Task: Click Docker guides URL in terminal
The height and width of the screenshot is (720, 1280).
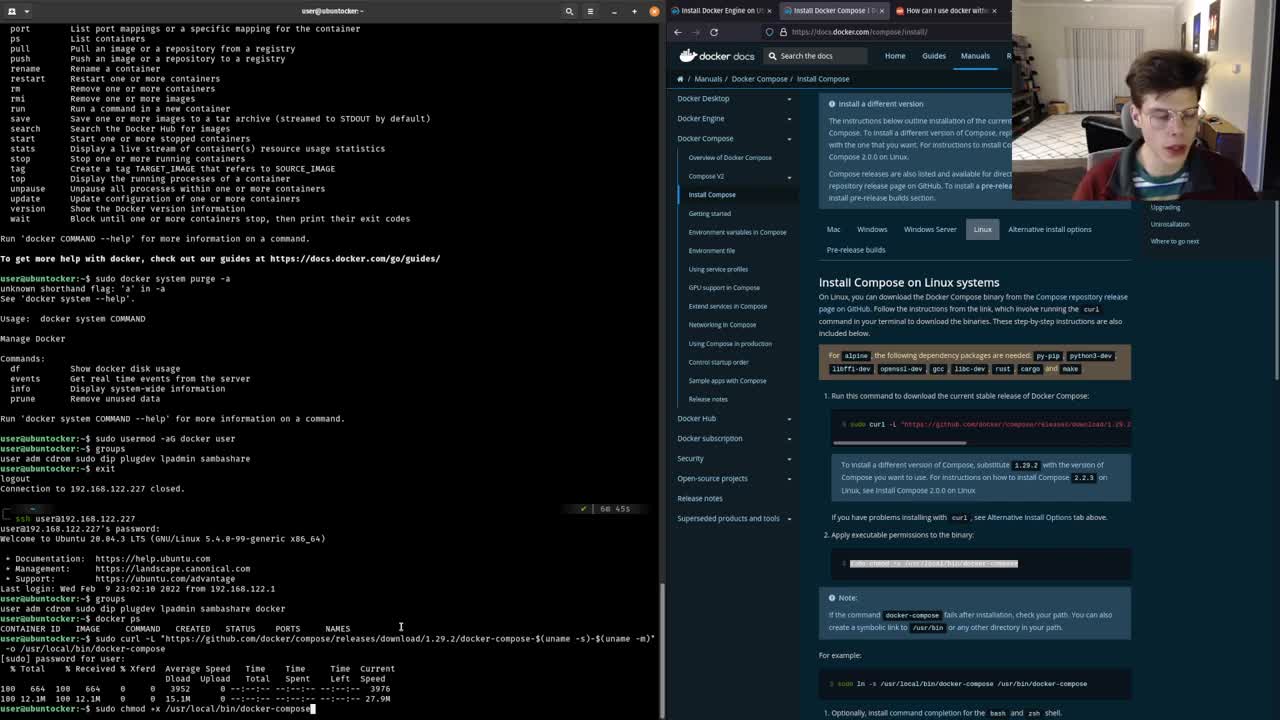Action: (x=355, y=259)
